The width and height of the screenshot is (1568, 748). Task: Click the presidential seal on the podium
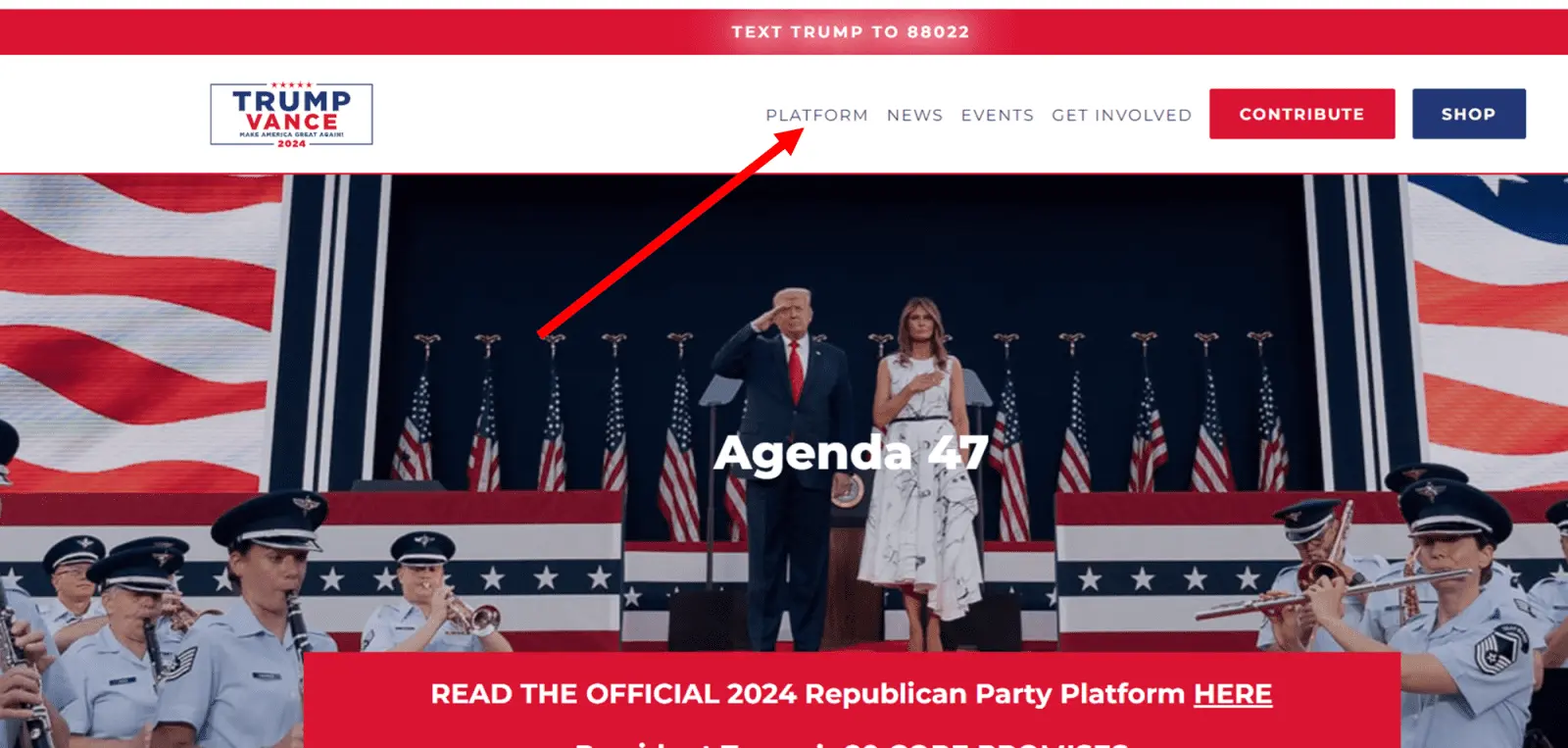coord(847,489)
